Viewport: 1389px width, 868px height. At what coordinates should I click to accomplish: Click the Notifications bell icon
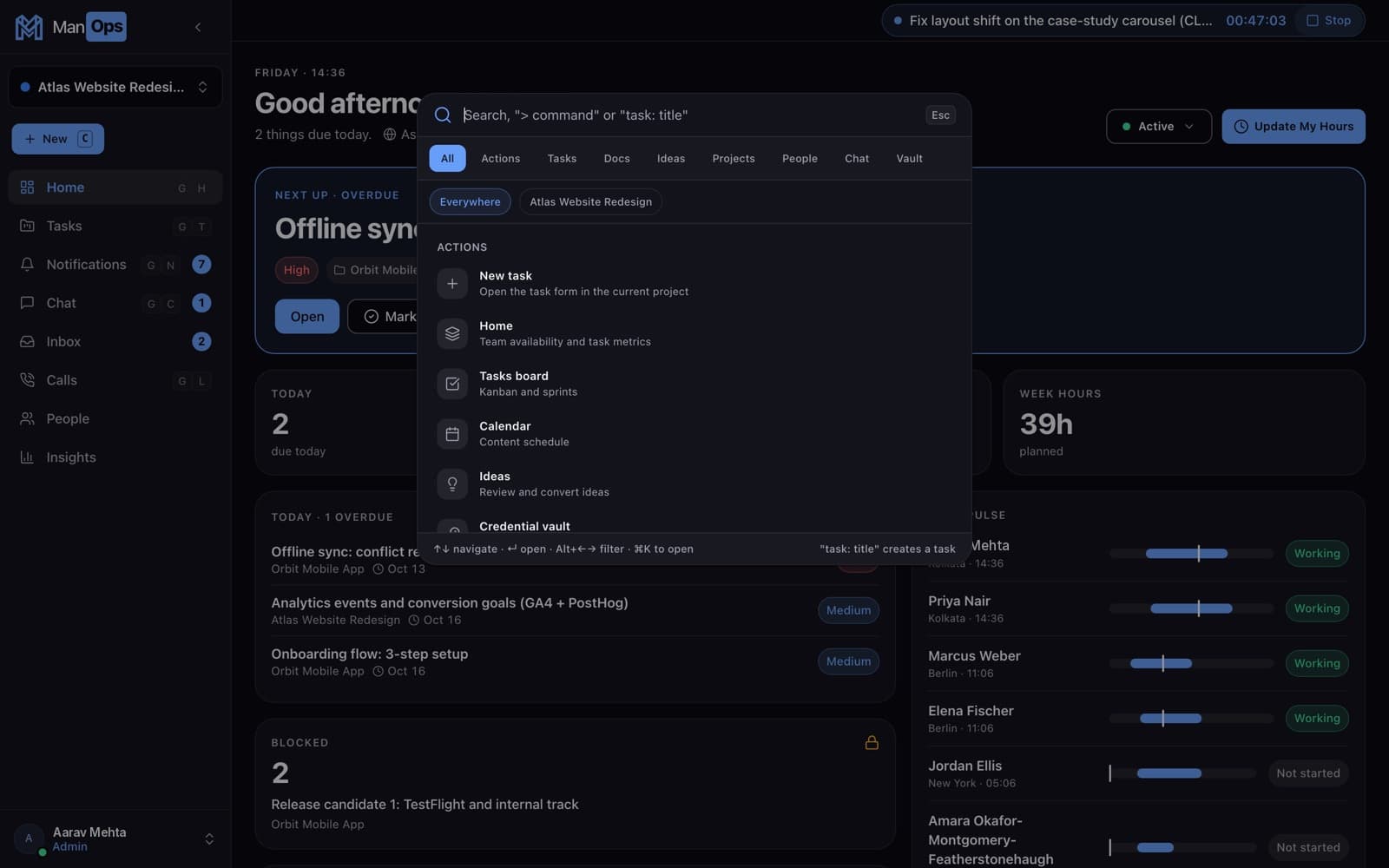point(27,264)
